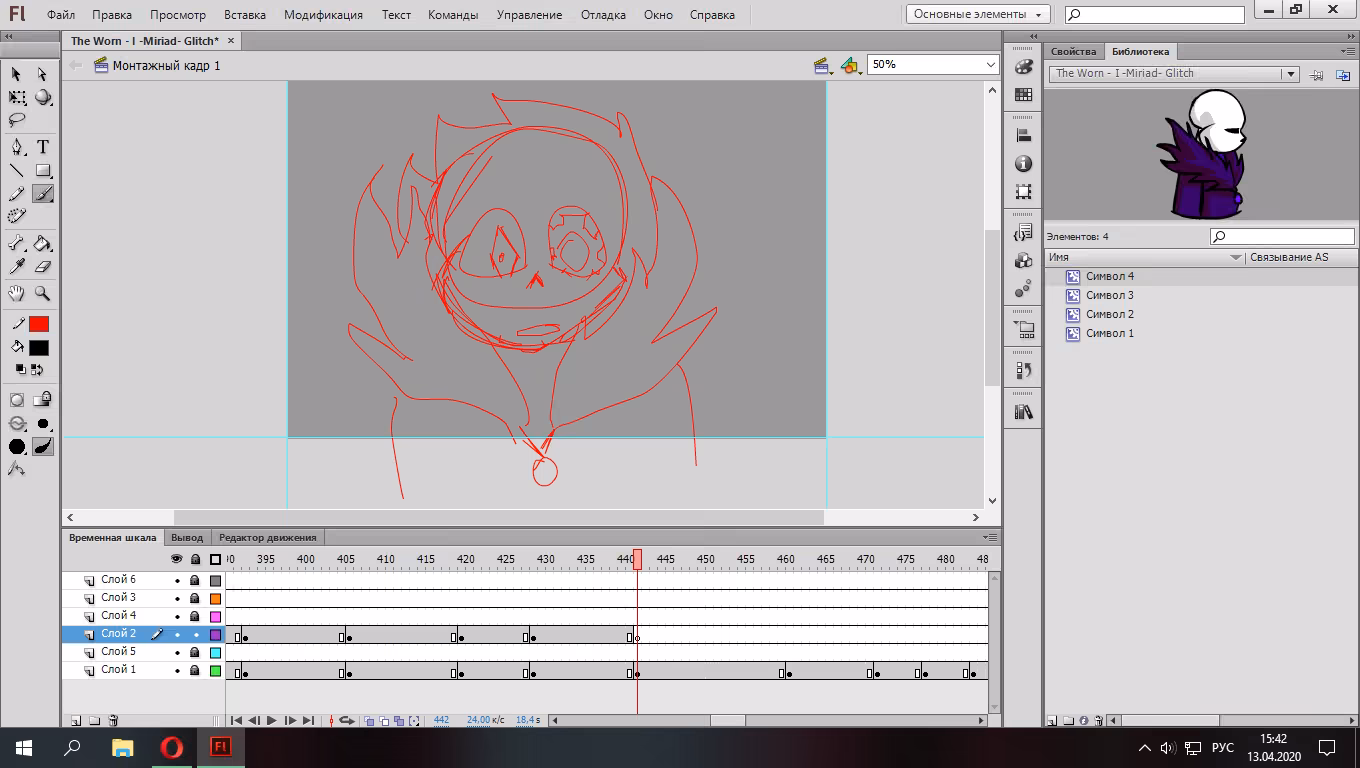Switch to the Редактор движения tab

(268, 537)
